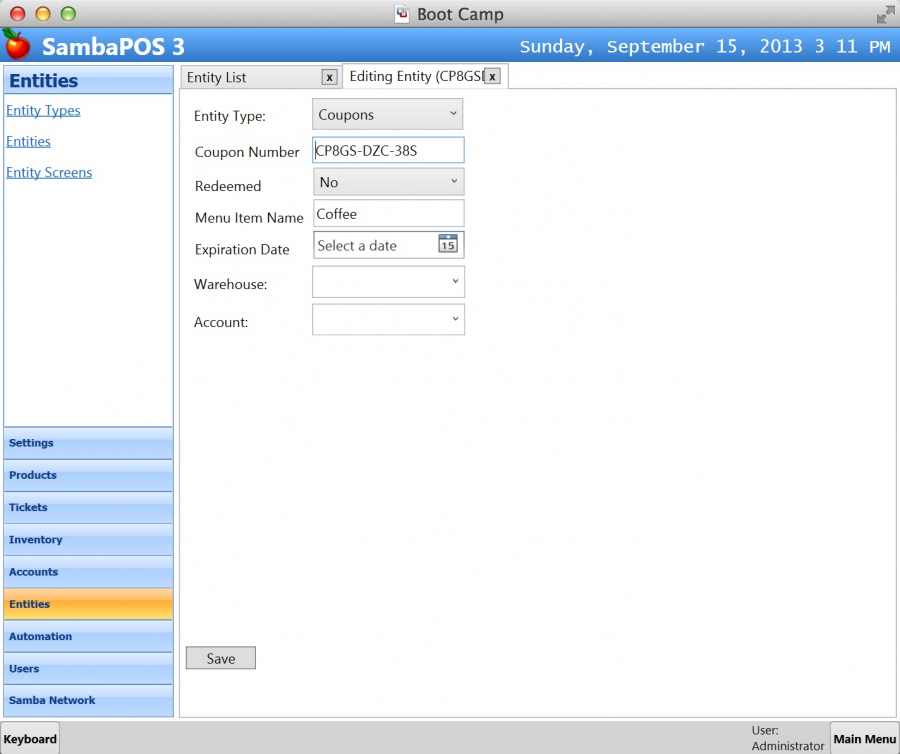The image size is (900, 754).
Task: Close the Entity List tab
Action: (x=329, y=77)
